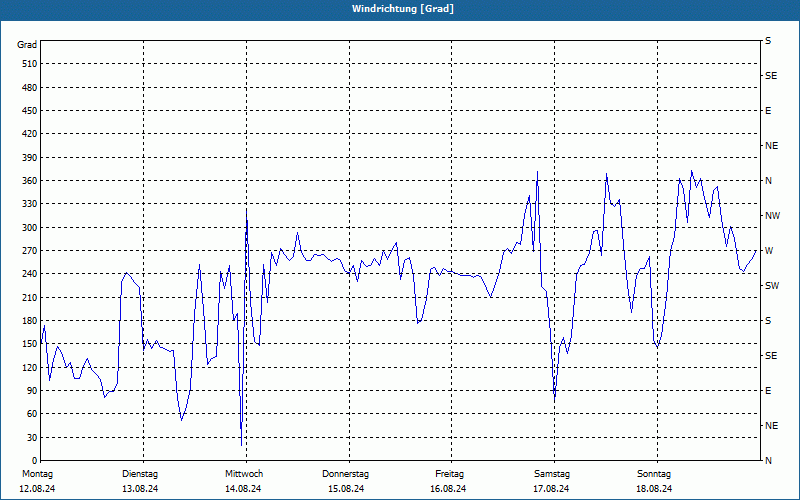Click the 'N' compass label beside 360
800x500 pixels.
point(768,181)
